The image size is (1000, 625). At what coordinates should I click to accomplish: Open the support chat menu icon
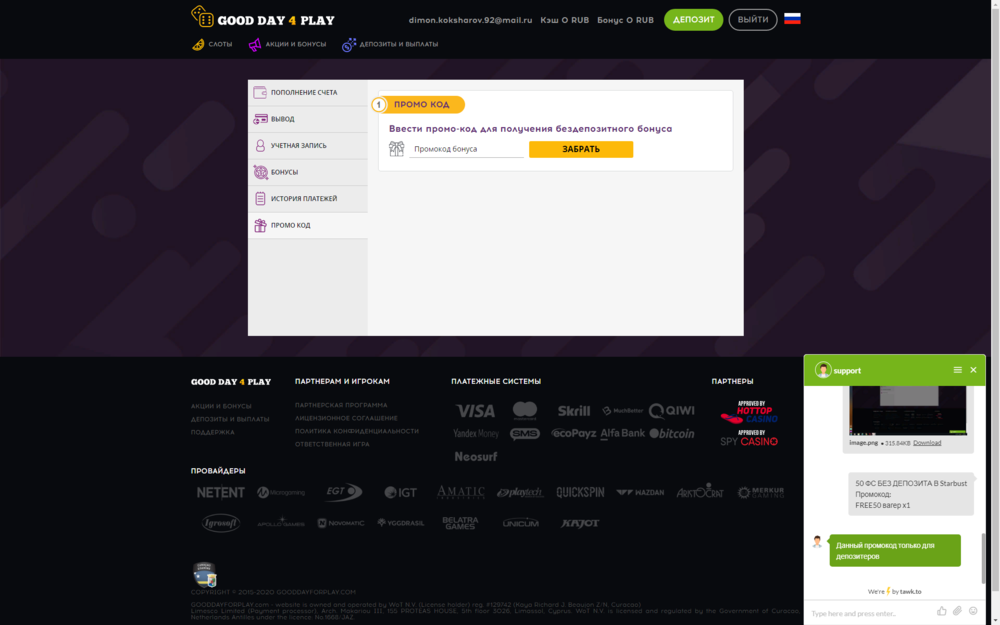[957, 370]
